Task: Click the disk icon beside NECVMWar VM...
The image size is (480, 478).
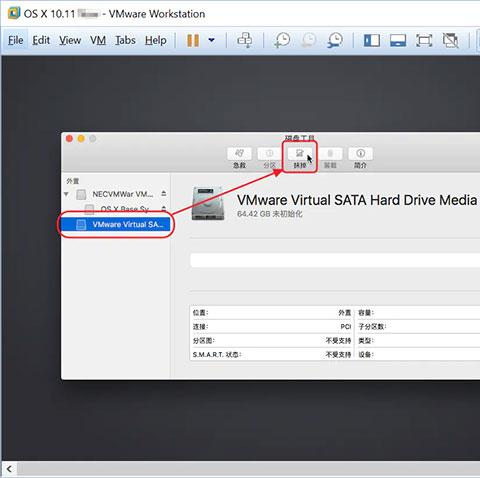Action: click(81, 194)
